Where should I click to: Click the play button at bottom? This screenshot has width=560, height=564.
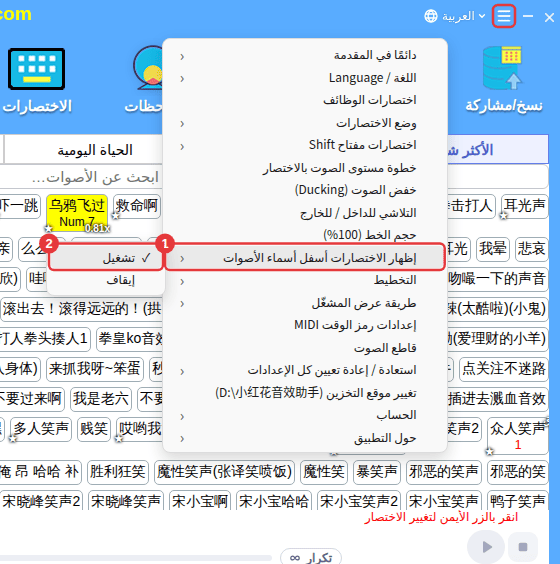[486, 547]
